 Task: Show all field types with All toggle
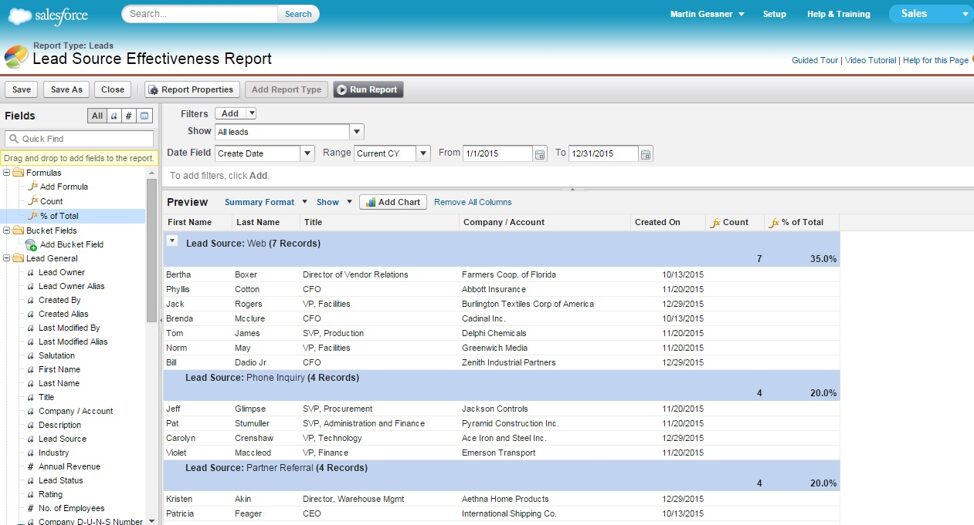coord(97,116)
